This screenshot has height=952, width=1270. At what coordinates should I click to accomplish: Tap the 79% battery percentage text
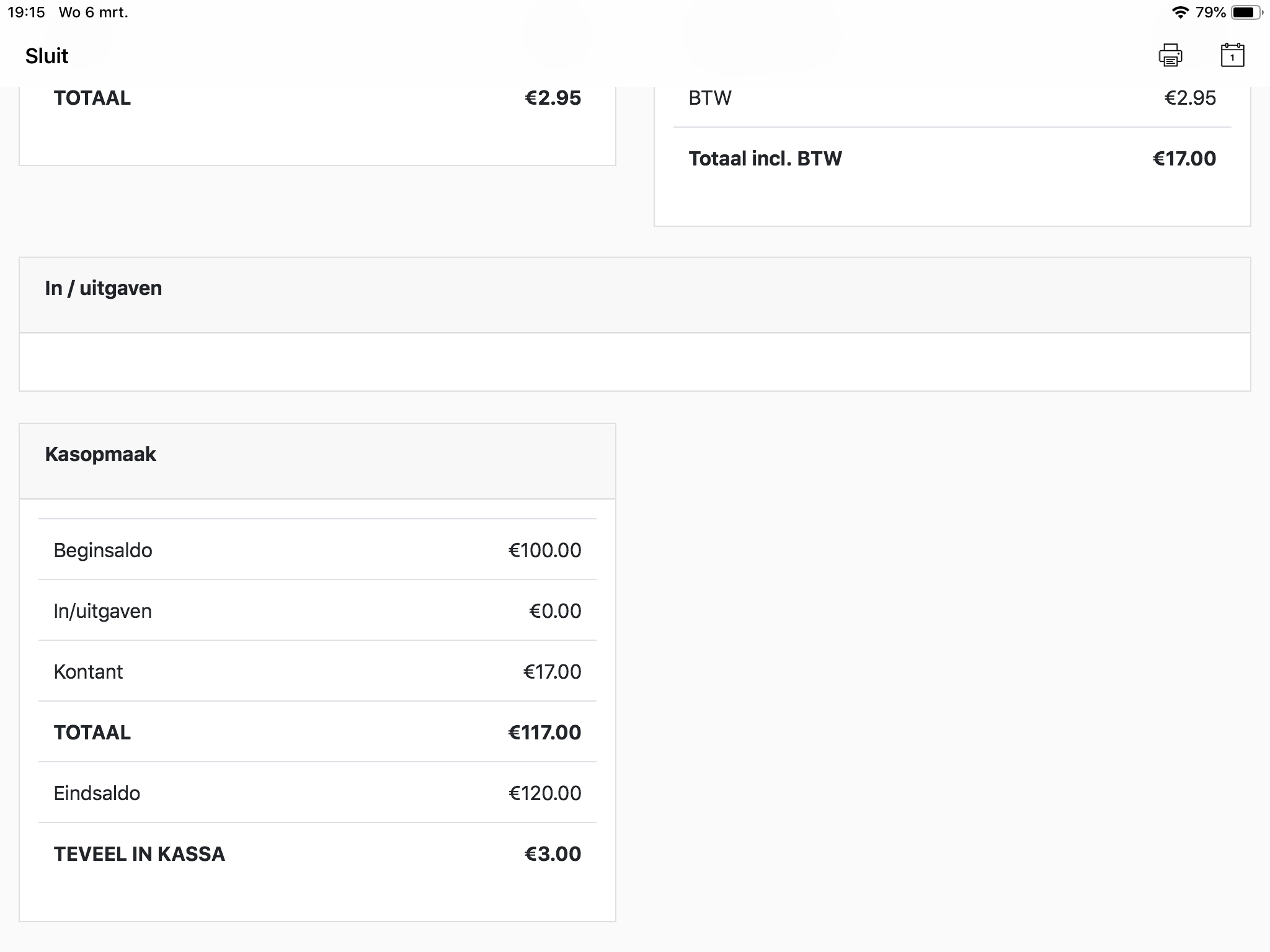pyautogui.click(x=1210, y=12)
